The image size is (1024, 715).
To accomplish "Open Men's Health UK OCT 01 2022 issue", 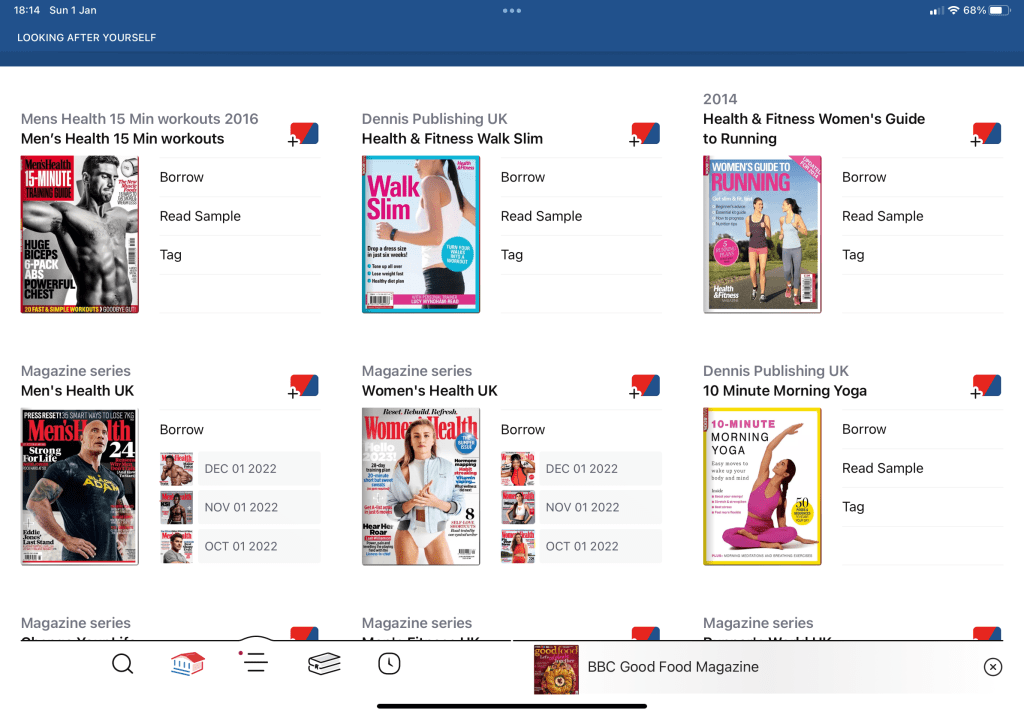I will point(240,546).
